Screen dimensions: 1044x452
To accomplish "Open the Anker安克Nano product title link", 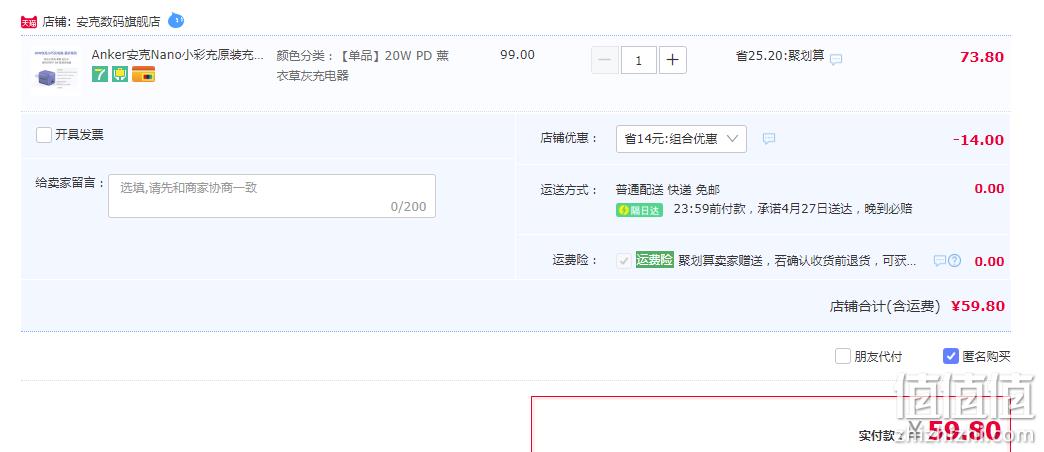I will (x=178, y=55).
